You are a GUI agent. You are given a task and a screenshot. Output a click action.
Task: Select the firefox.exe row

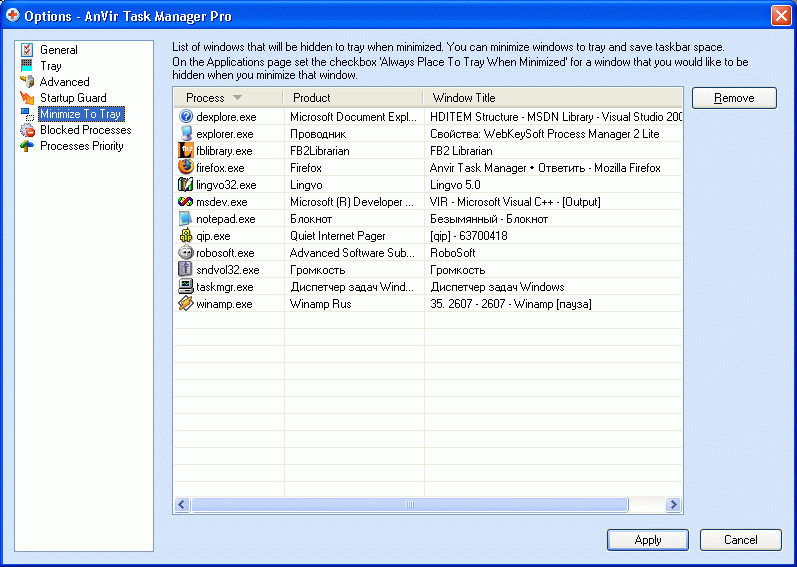click(428, 167)
